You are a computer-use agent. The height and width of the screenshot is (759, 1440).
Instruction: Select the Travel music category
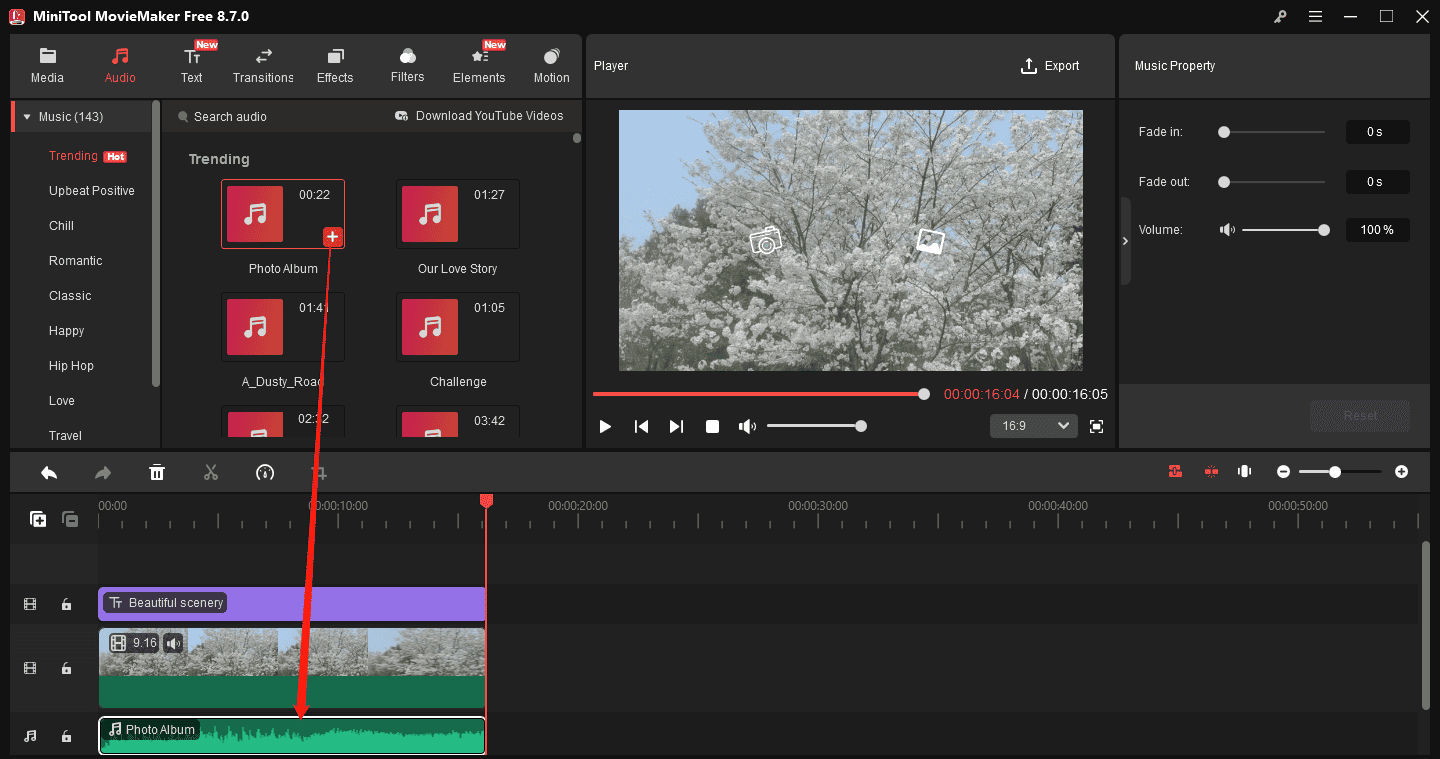pyautogui.click(x=65, y=436)
